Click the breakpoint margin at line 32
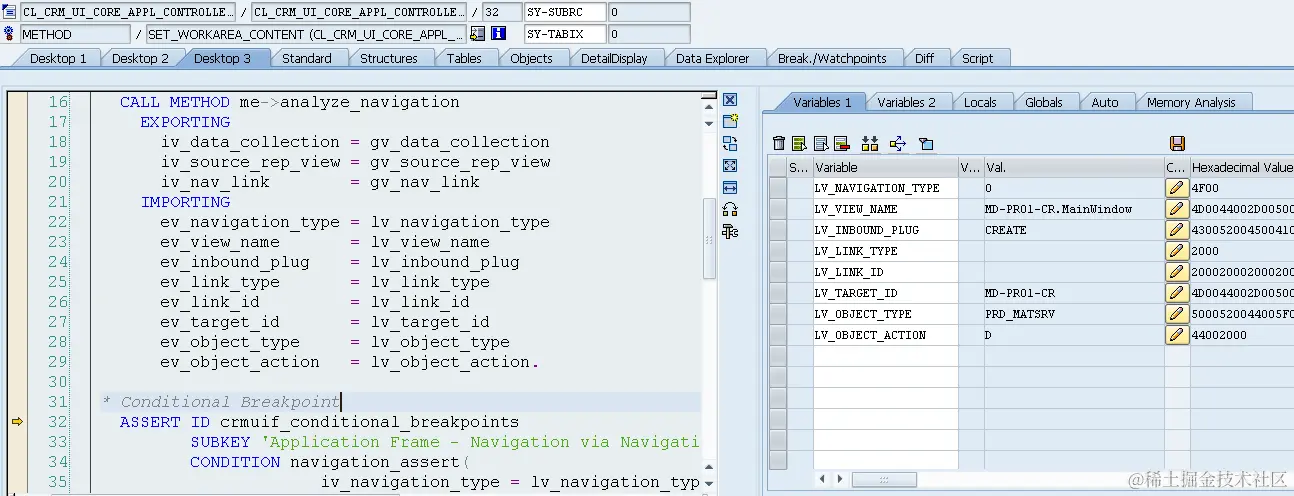Viewport: 1294px width, 496px height. point(16,422)
